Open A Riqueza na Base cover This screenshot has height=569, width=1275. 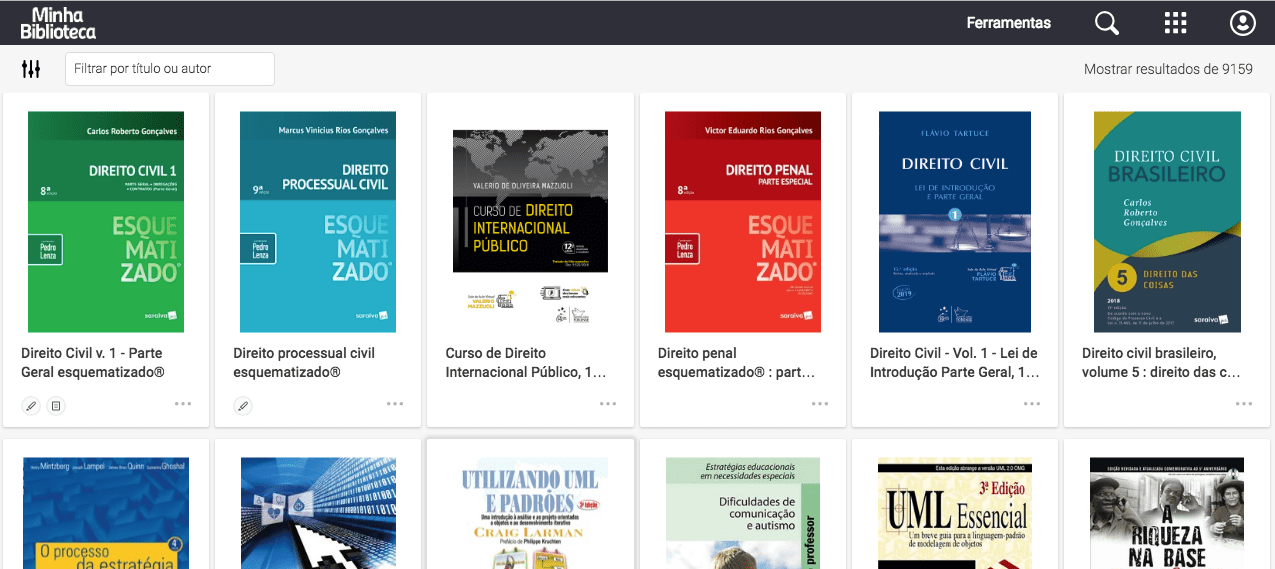1167,513
